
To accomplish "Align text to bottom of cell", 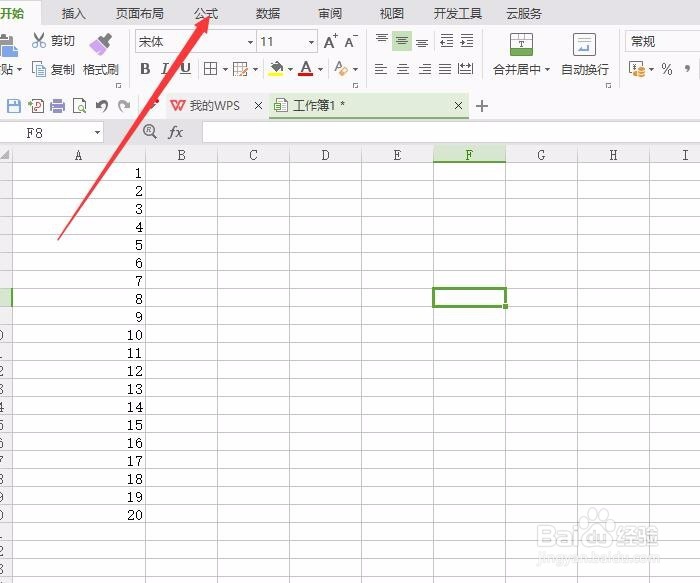I will pos(422,42).
